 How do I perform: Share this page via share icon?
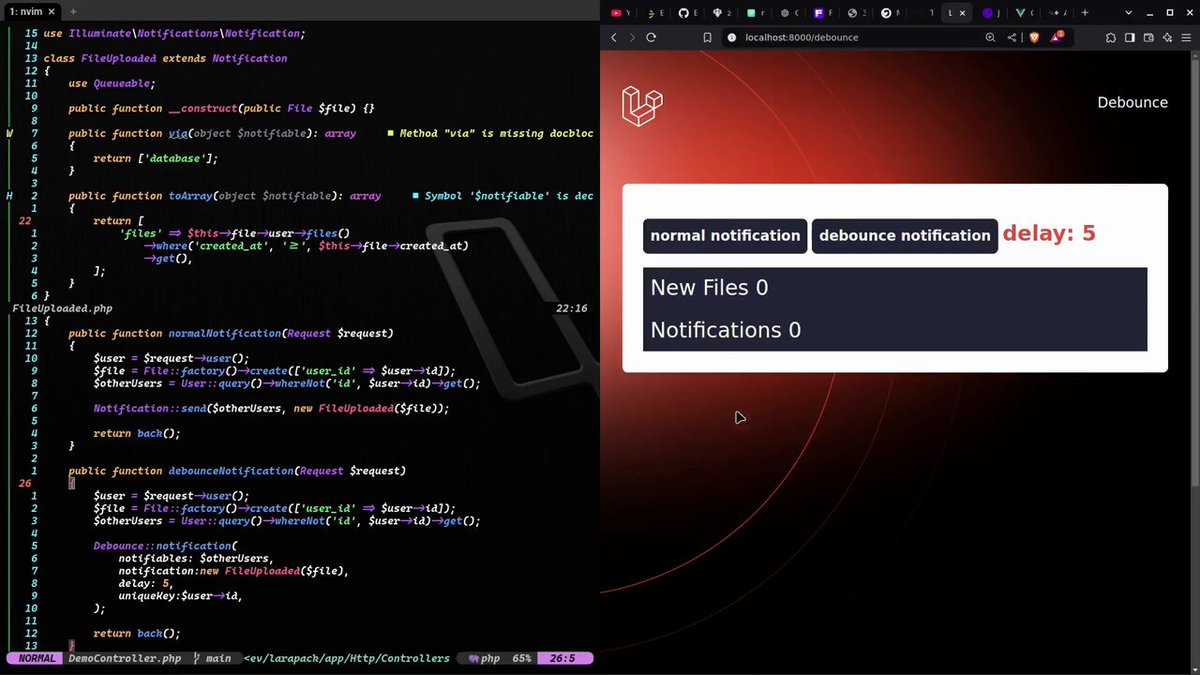click(1012, 37)
